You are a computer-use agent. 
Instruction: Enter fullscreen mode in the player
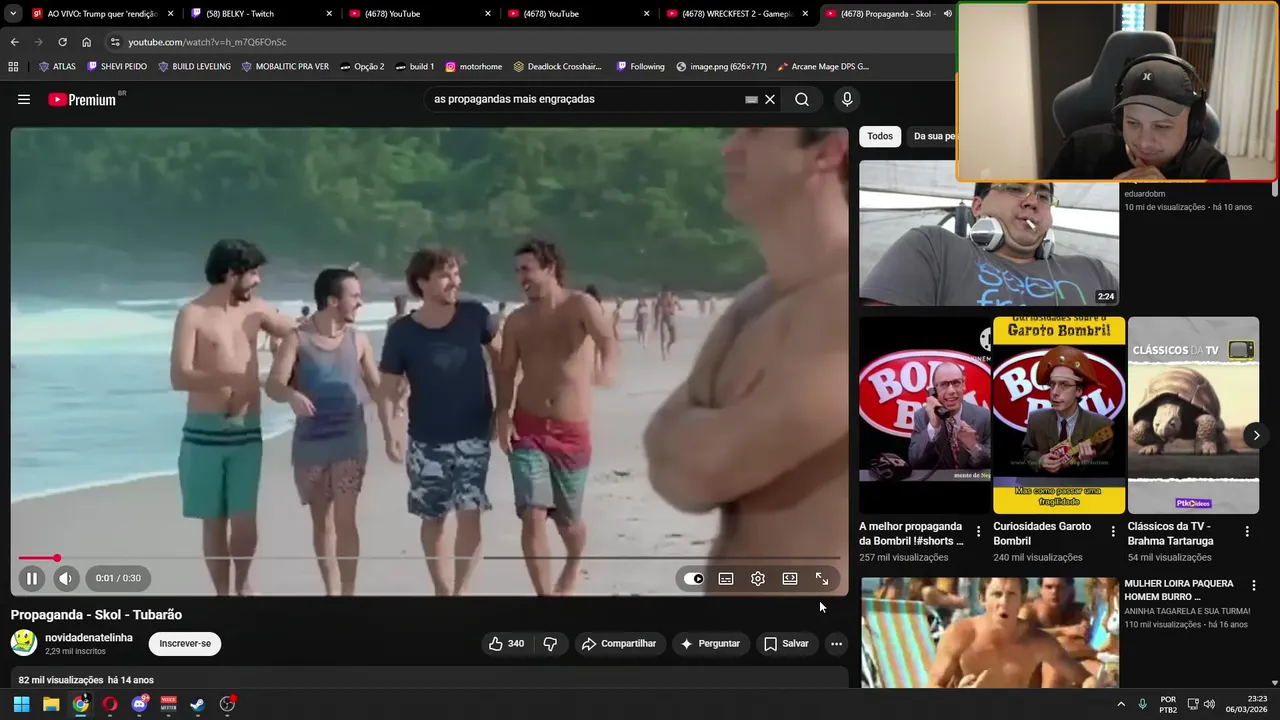click(822, 578)
